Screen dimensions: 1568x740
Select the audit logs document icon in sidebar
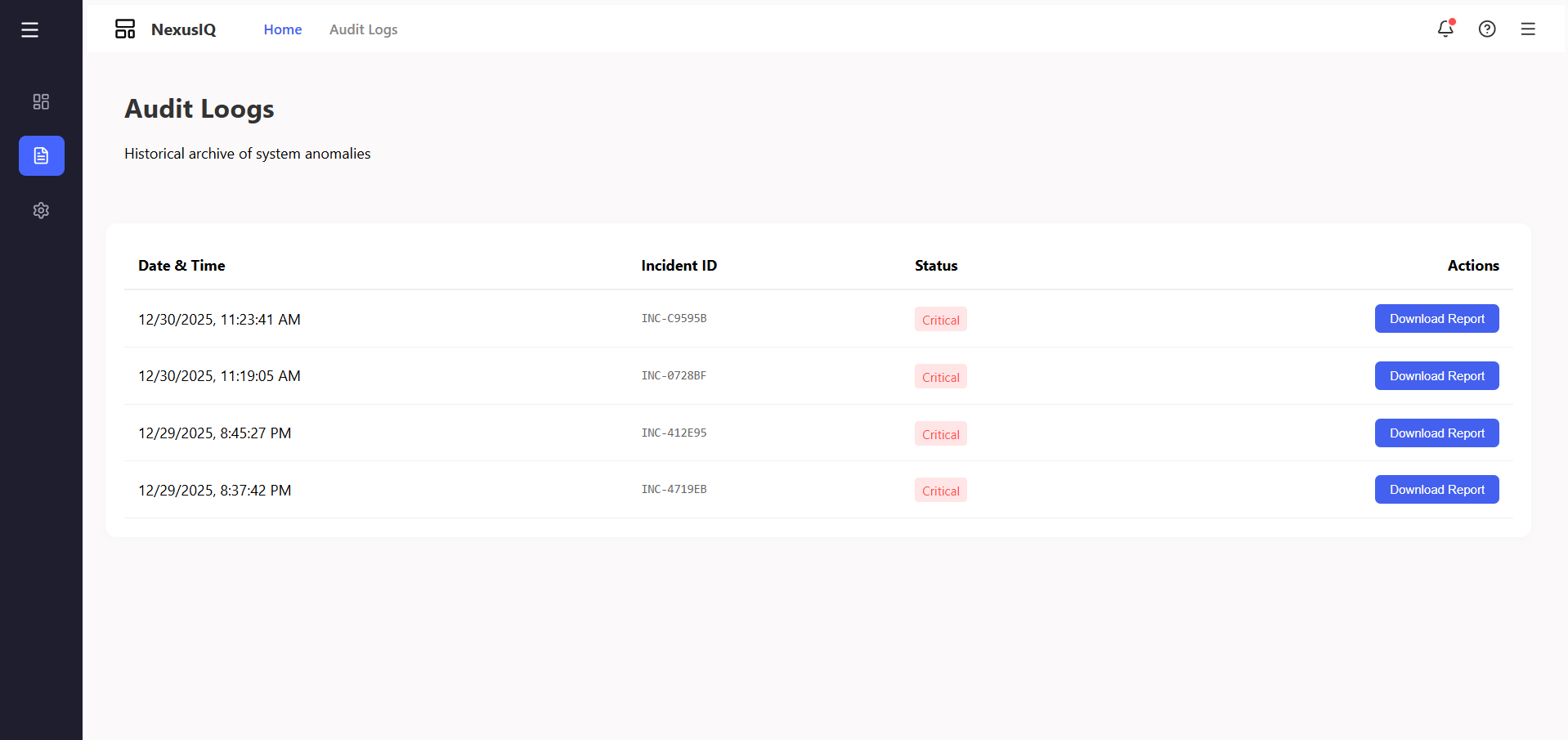click(x=42, y=155)
